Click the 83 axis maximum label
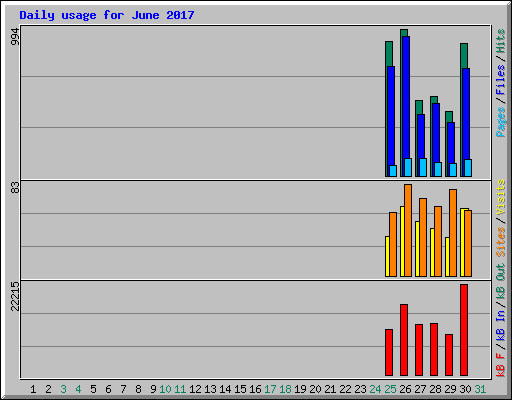The image size is (512, 400). [x=15, y=188]
